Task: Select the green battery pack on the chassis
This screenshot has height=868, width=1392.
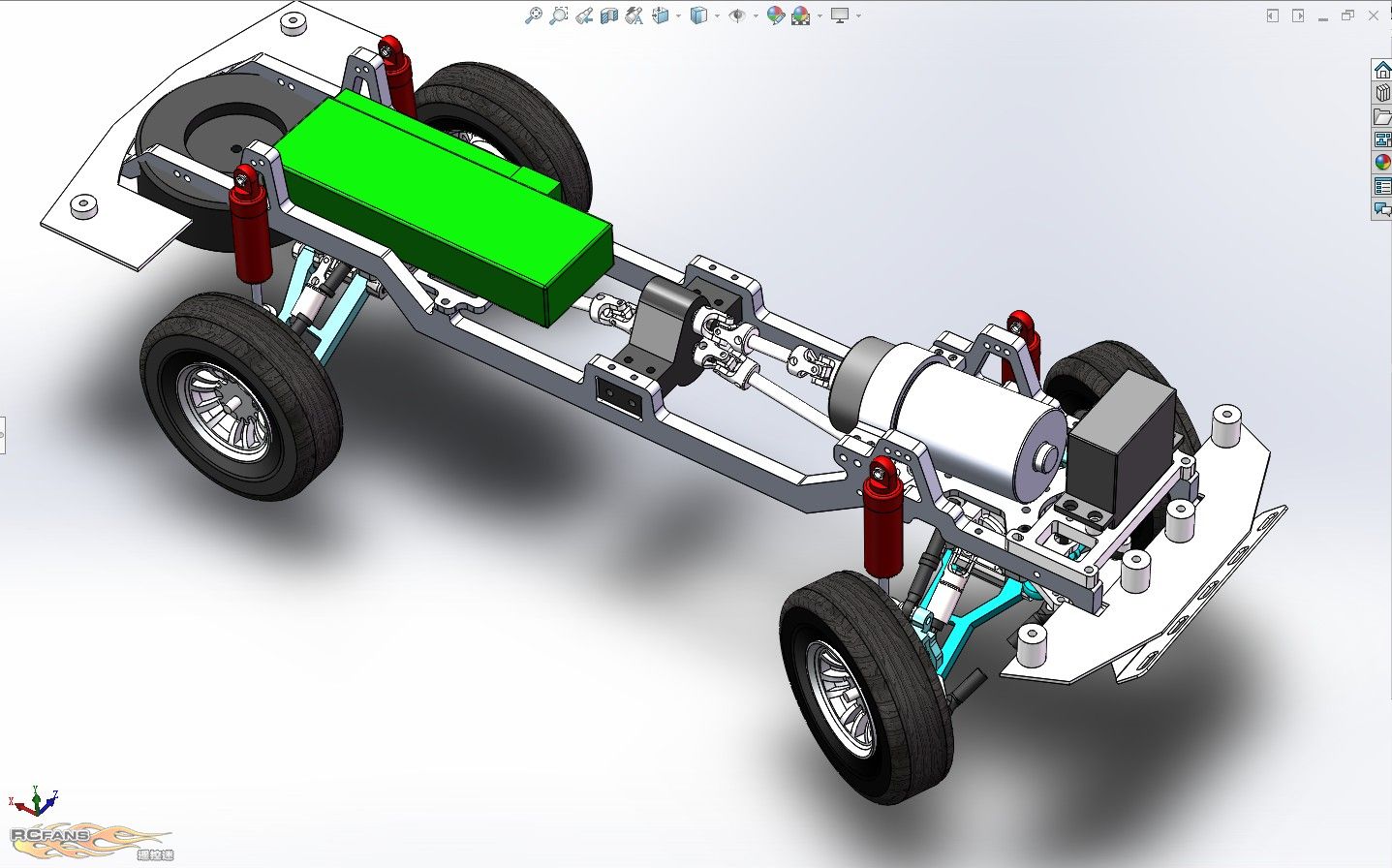Action: click(x=446, y=208)
